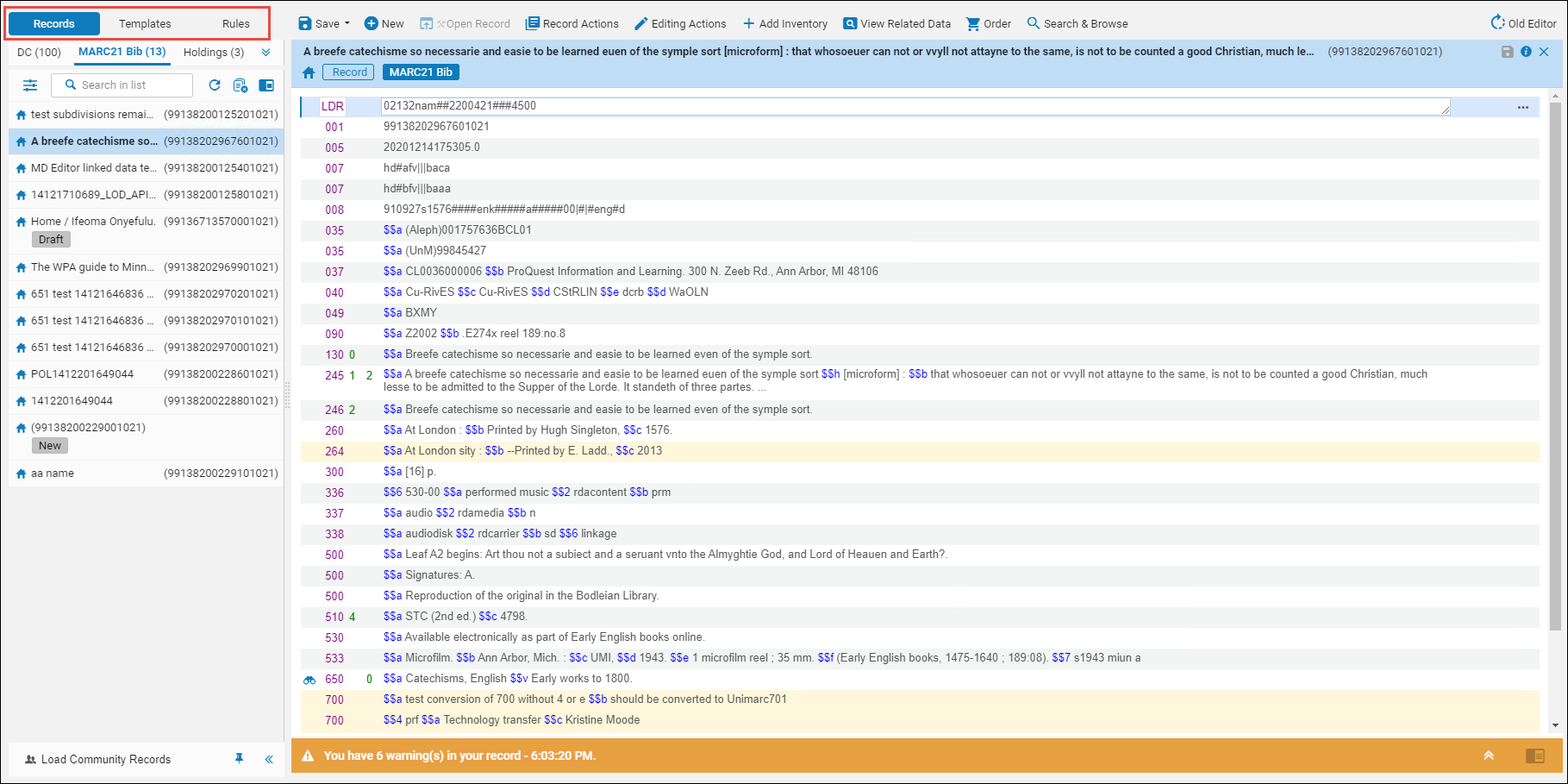This screenshot has height=784, width=1568.
Task: Select the 264 field 'At London sity' row
Action: coord(920,451)
